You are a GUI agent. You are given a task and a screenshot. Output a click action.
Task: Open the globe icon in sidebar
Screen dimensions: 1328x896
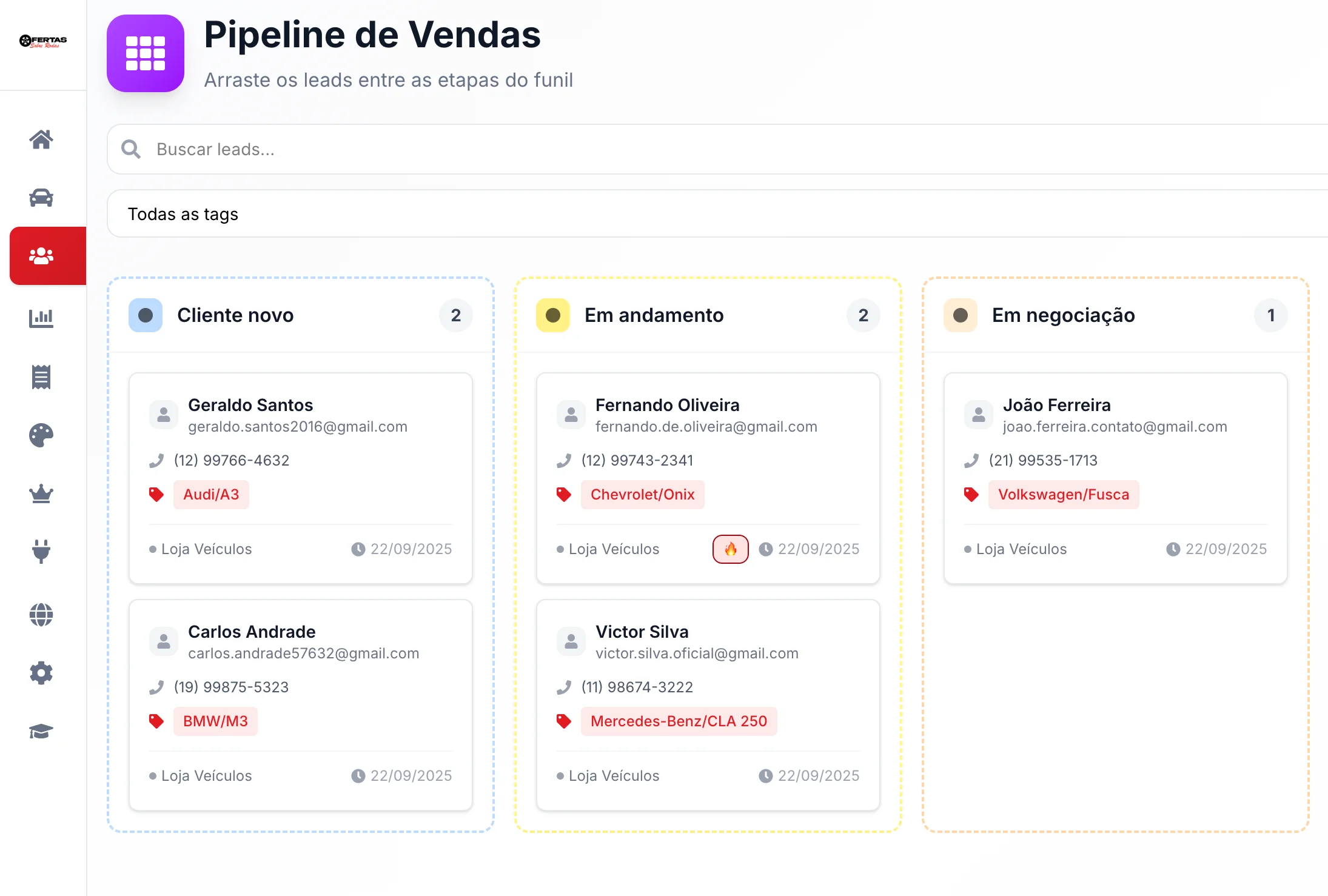click(x=41, y=615)
